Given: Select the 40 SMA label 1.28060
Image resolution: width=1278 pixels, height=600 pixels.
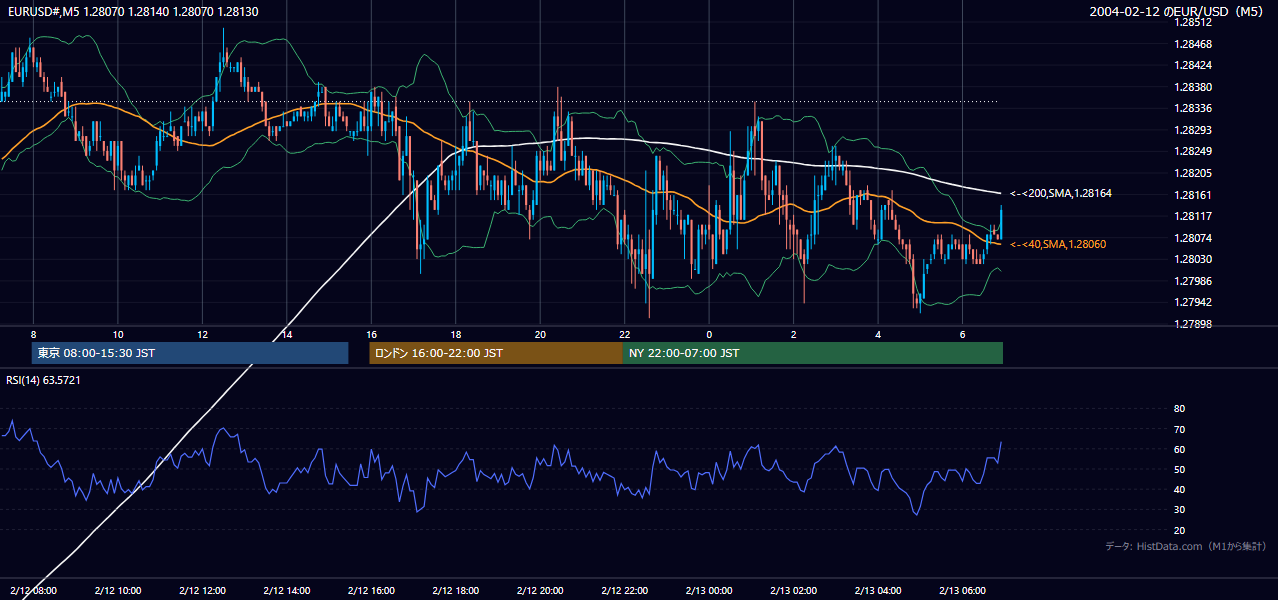Looking at the screenshot, I should pos(1058,244).
